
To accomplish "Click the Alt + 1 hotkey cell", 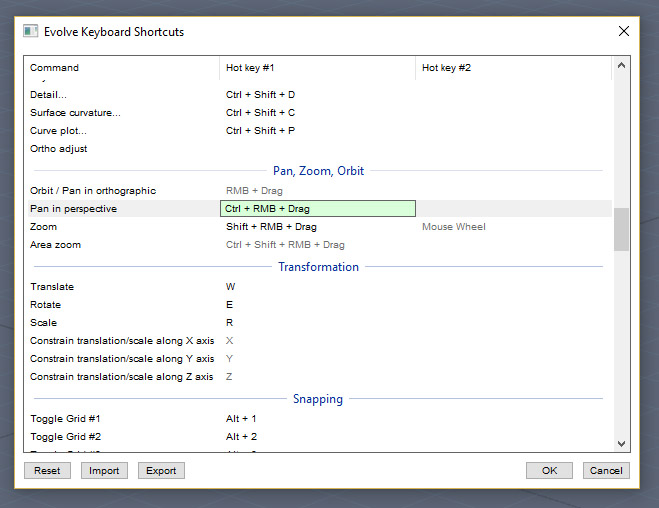I will coord(241,419).
